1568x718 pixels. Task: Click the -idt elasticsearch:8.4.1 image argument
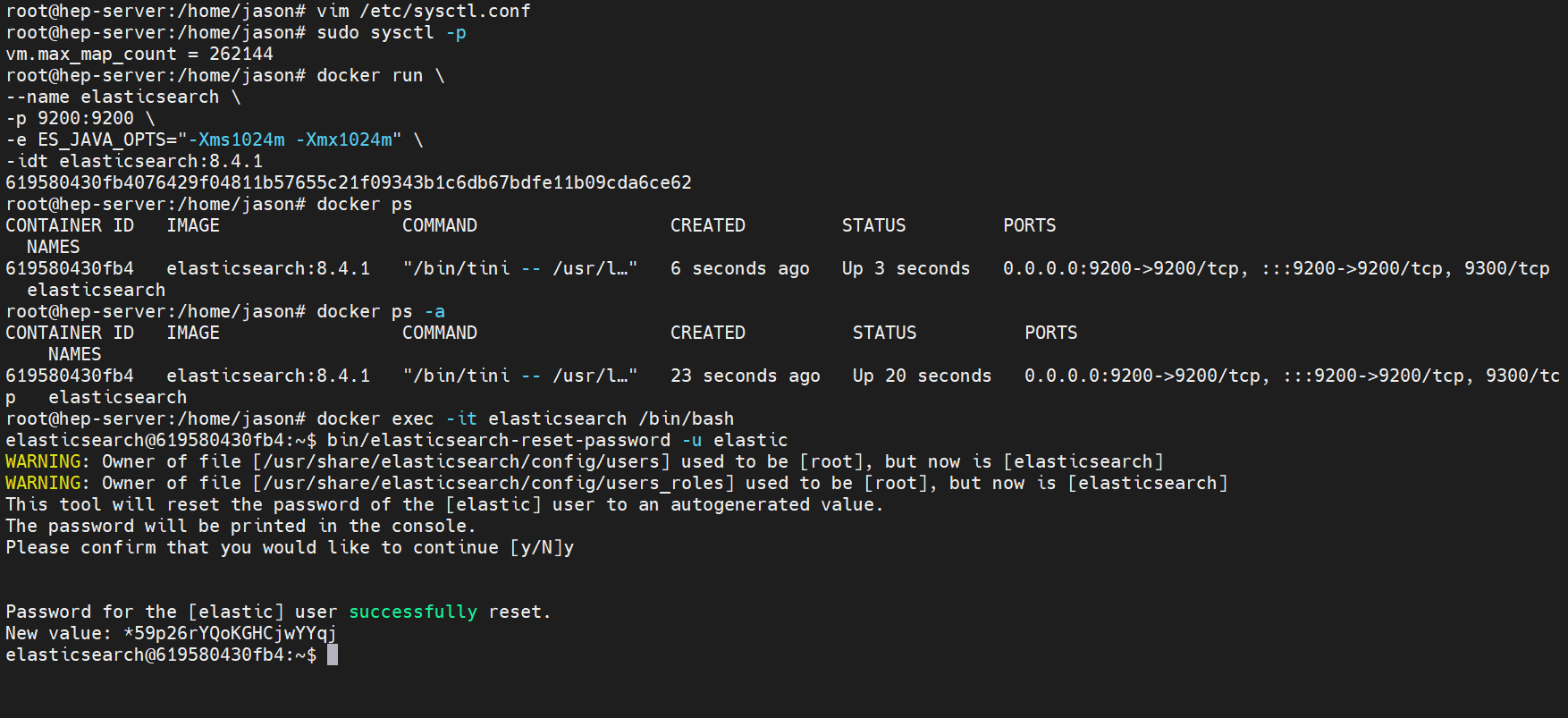coord(134,161)
